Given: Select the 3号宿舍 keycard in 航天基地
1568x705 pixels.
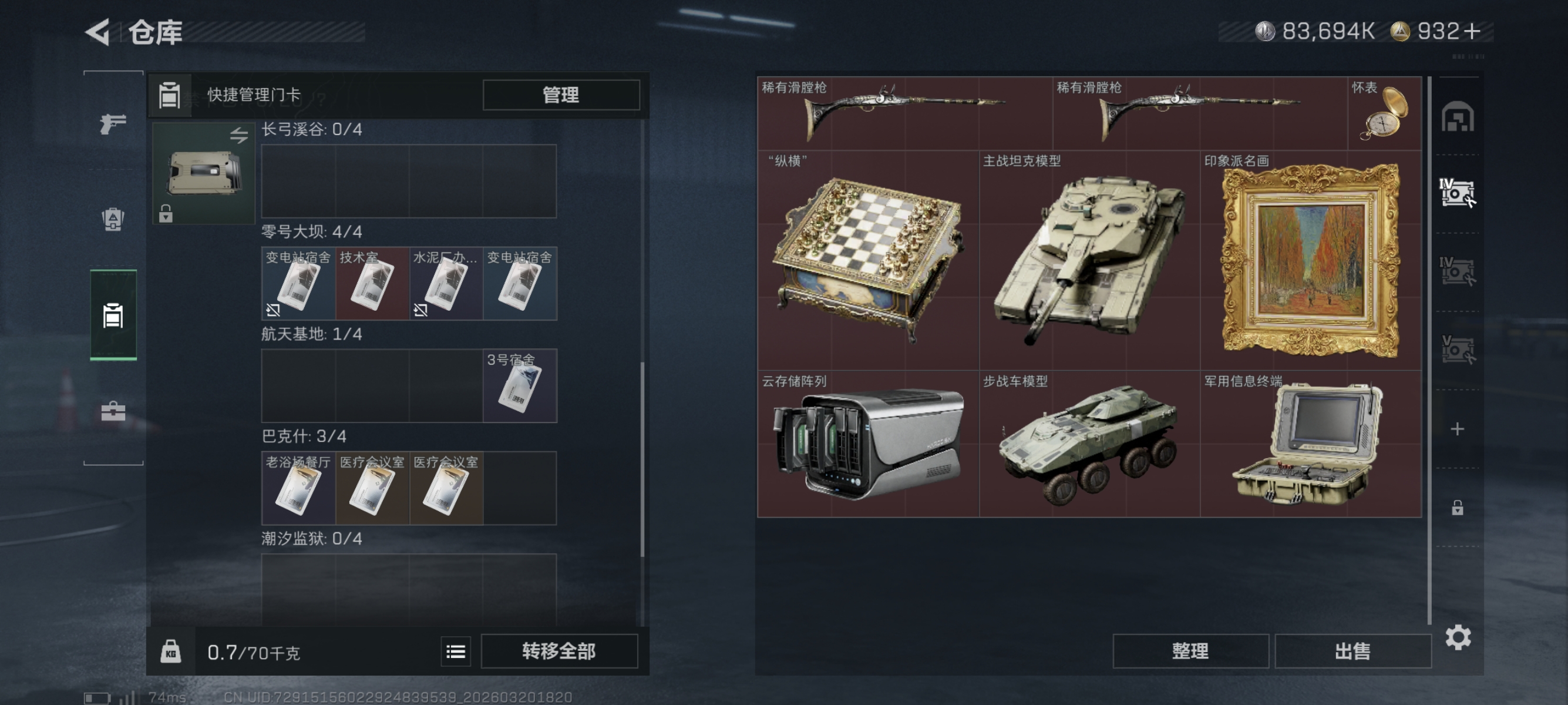Looking at the screenshot, I should pos(520,385).
